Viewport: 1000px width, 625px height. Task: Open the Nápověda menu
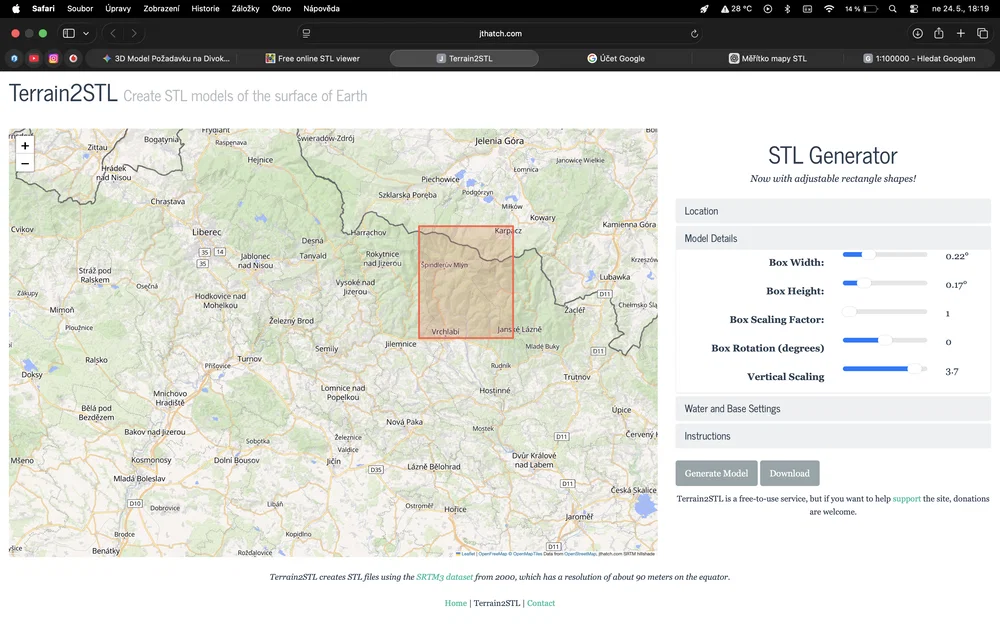[321, 8]
